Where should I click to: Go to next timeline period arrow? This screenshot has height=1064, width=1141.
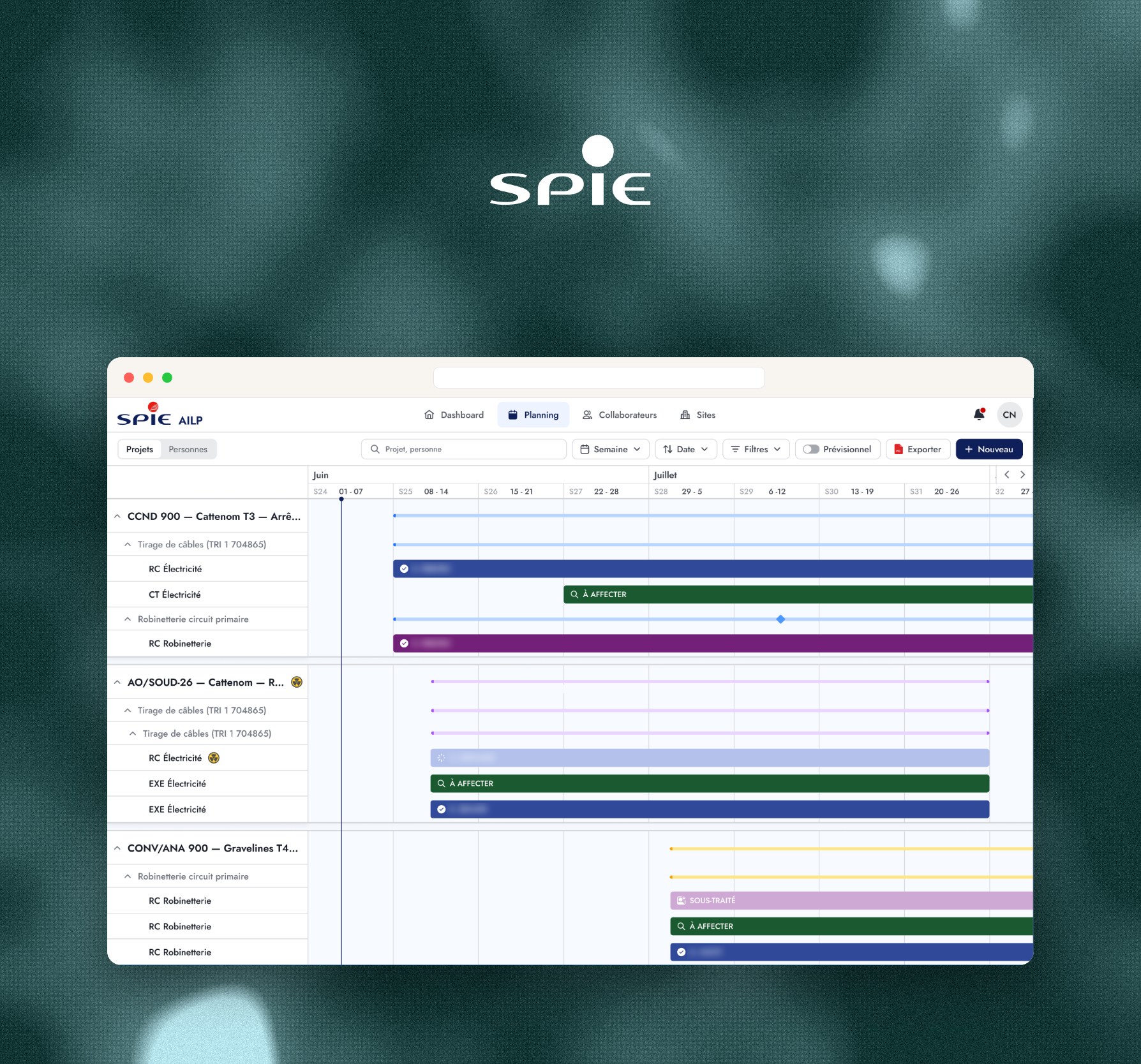1022,475
